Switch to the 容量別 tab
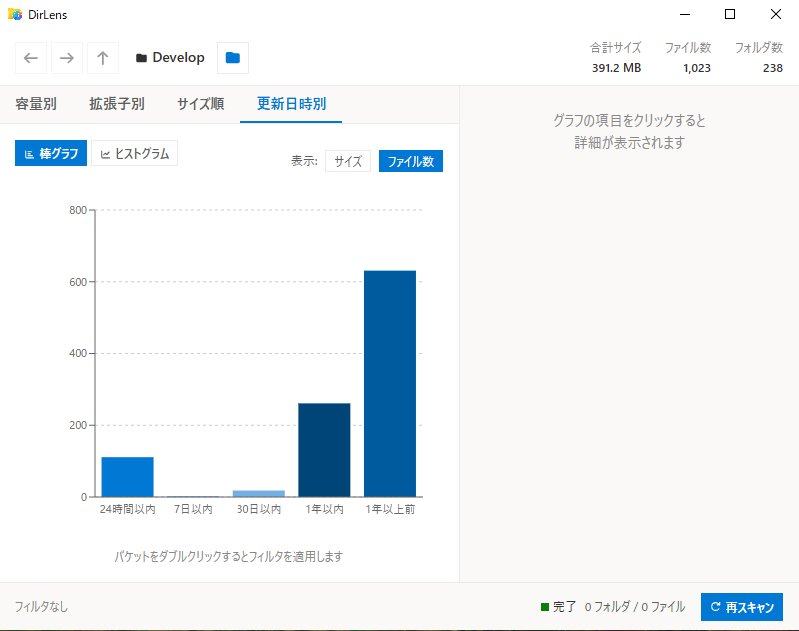 (x=36, y=104)
